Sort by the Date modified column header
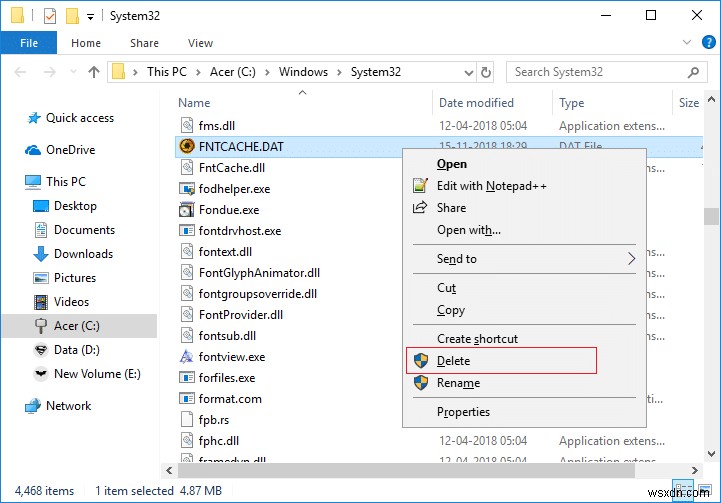Screen dimensions: 721x503 tap(476, 103)
